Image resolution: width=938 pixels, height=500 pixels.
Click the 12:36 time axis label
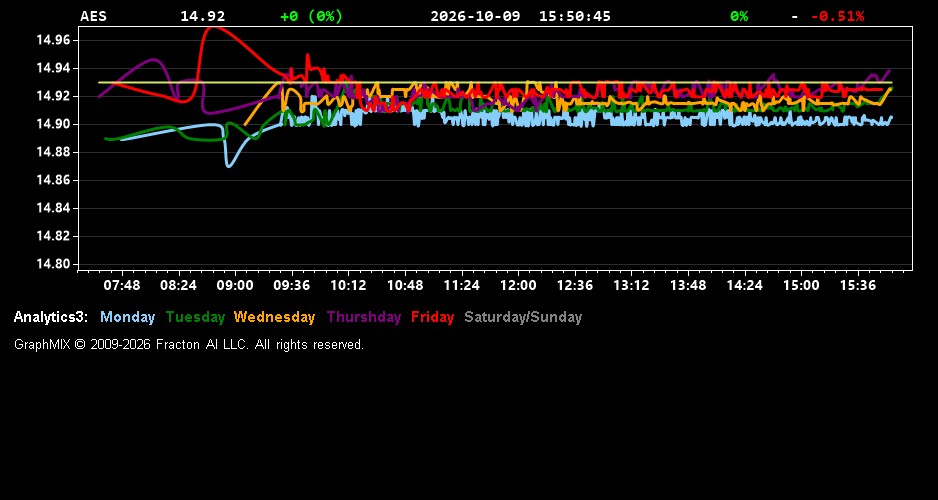click(575, 286)
